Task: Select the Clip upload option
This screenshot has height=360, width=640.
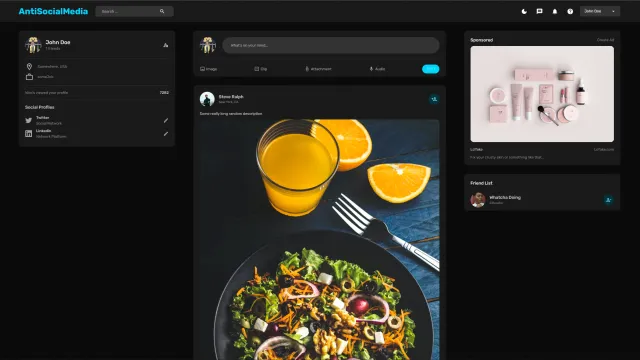Action: point(260,69)
